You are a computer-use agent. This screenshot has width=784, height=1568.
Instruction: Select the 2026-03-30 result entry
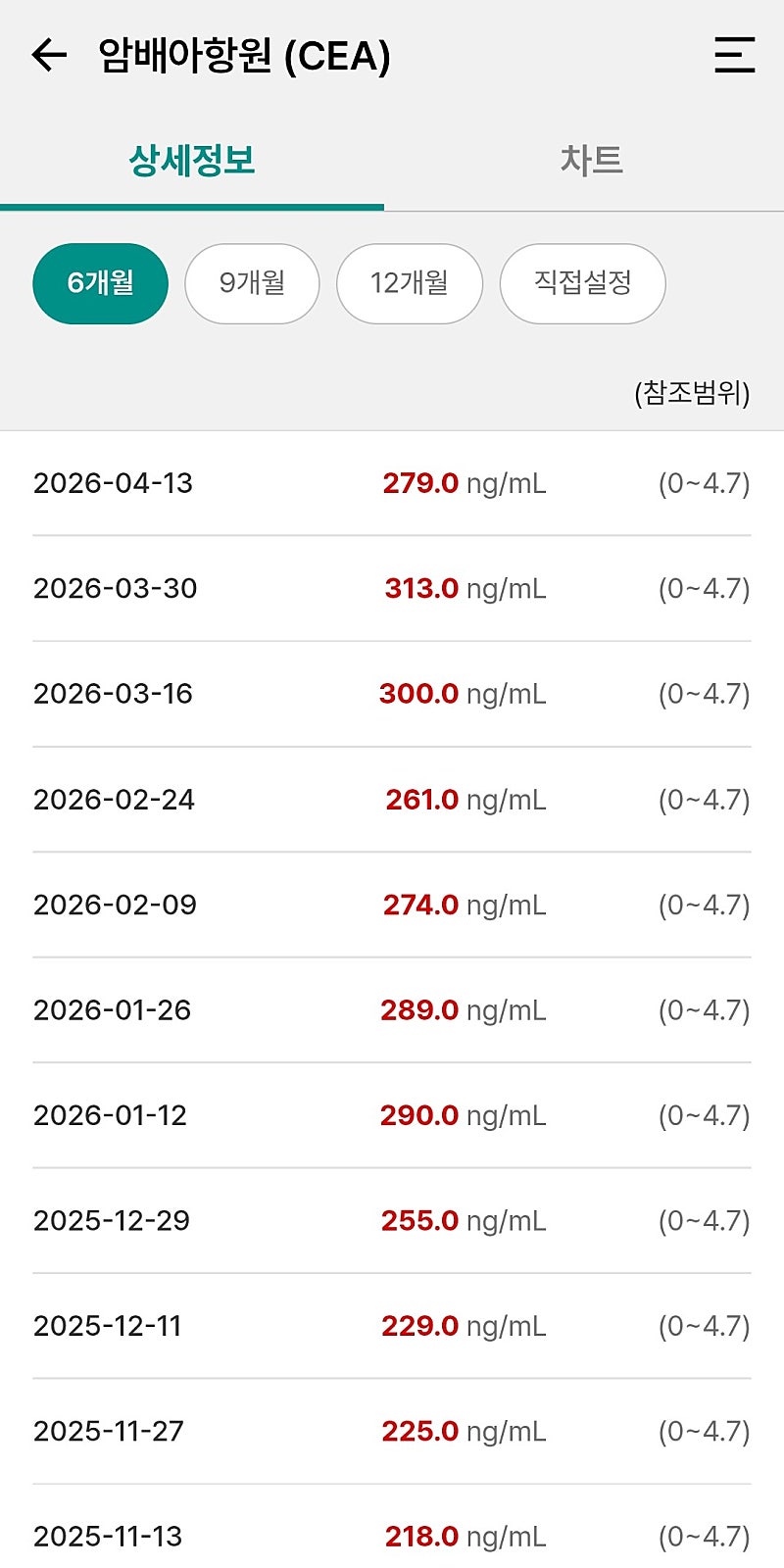tap(392, 589)
